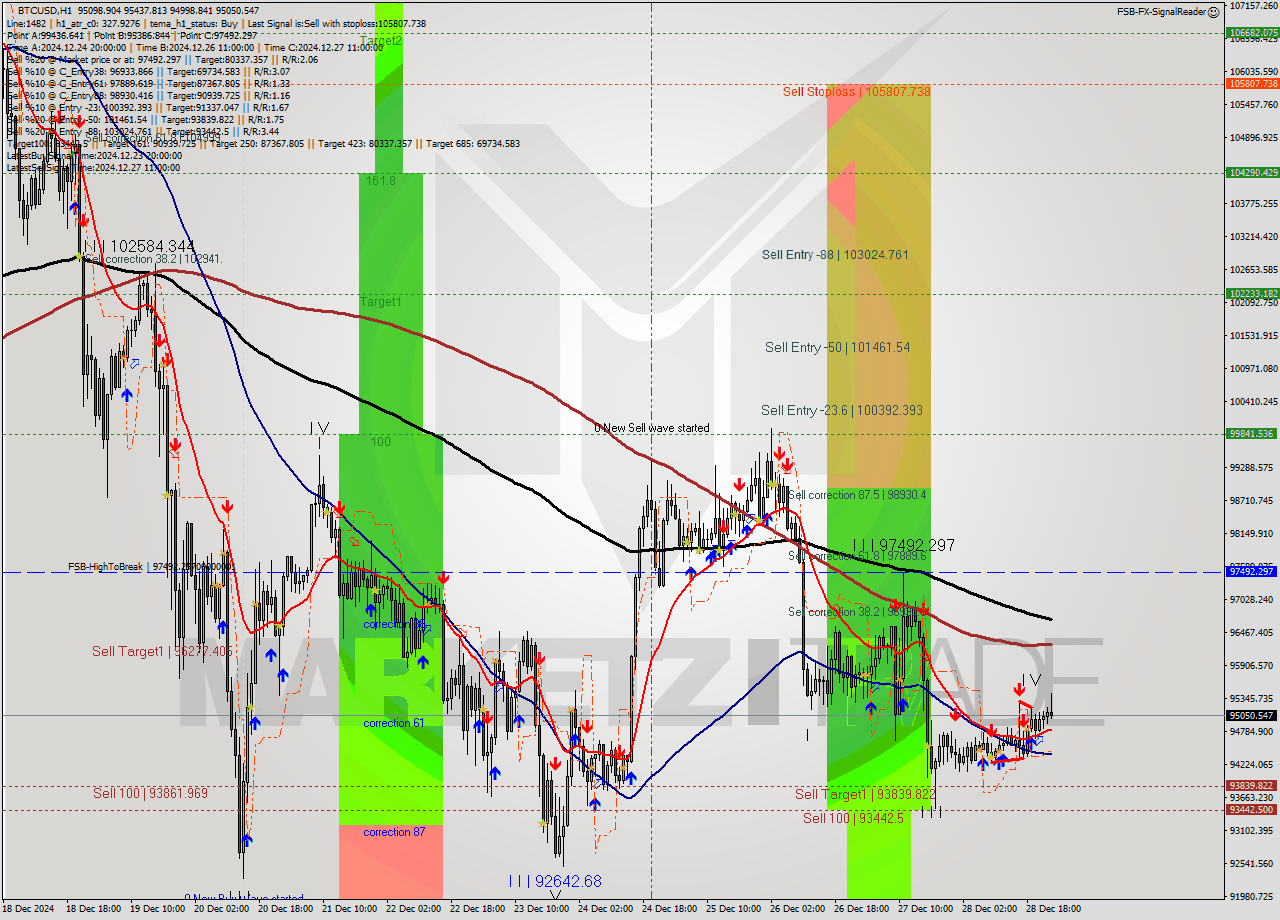Click the 'Sell 100 | 93442.5' label
The height and width of the screenshot is (920, 1280).
pyautogui.click(x=853, y=818)
